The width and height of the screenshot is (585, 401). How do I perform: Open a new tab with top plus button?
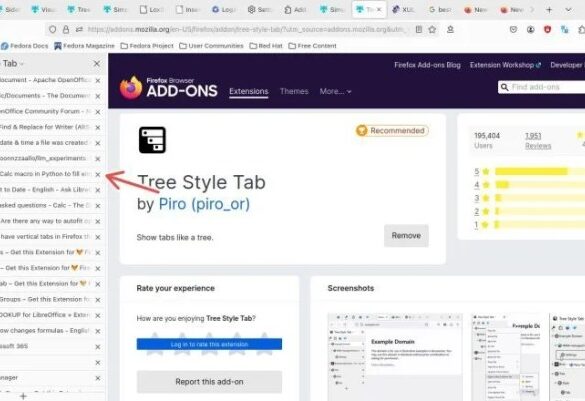click(549, 10)
